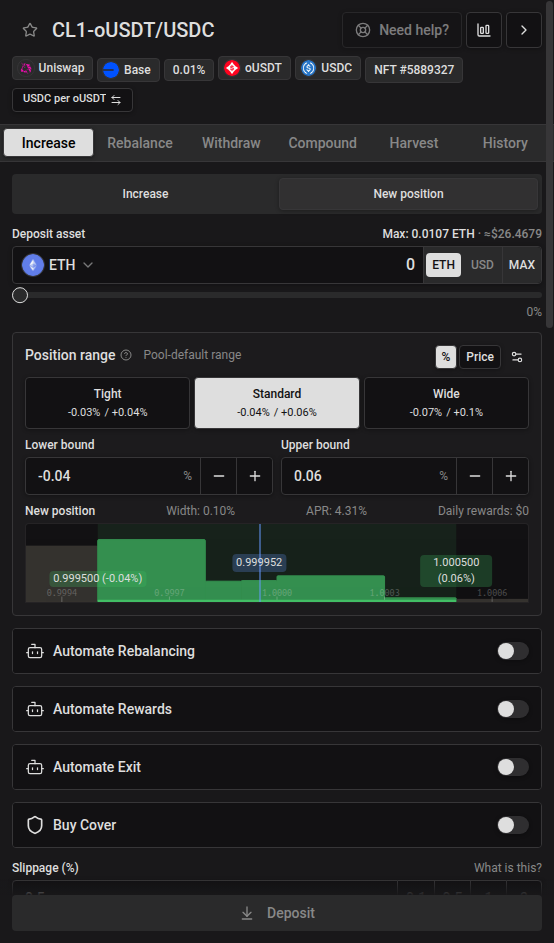Click the 'APR: 4.31%' text
The image size is (554, 943).
pos(336,511)
